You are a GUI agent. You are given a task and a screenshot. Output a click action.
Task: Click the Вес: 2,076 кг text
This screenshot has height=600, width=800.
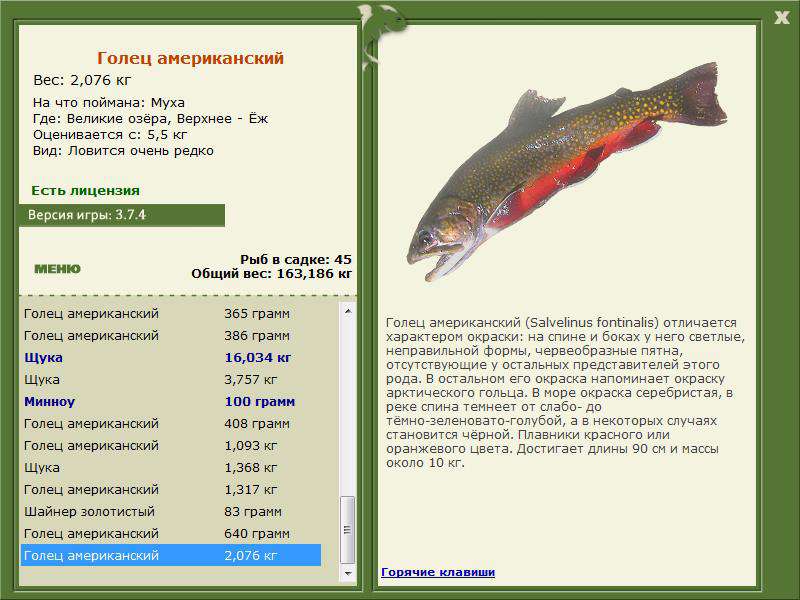tap(82, 80)
